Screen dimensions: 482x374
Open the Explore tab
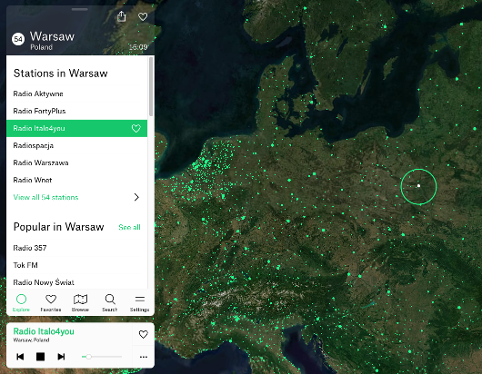21,303
